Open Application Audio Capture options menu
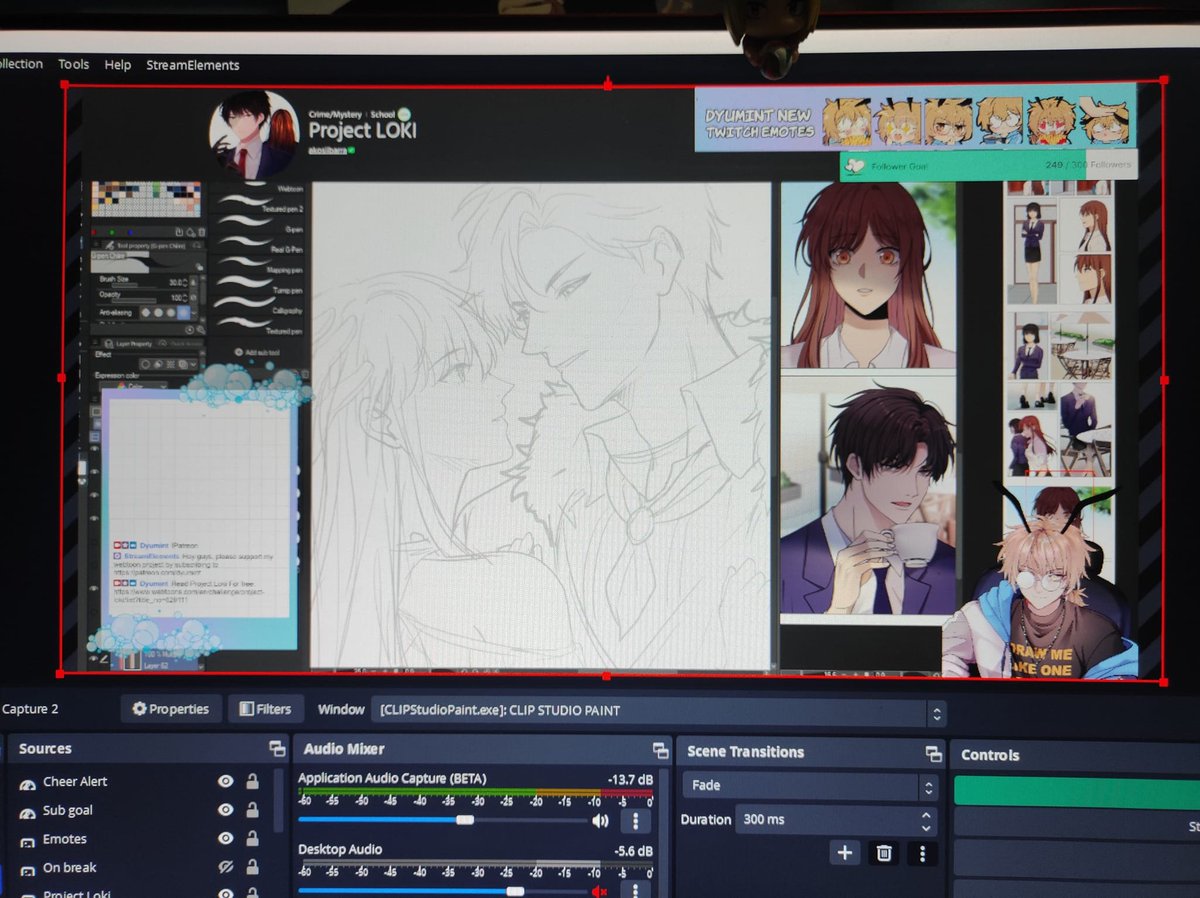Image resolution: width=1200 pixels, height=898 pixels. [636, 821]
